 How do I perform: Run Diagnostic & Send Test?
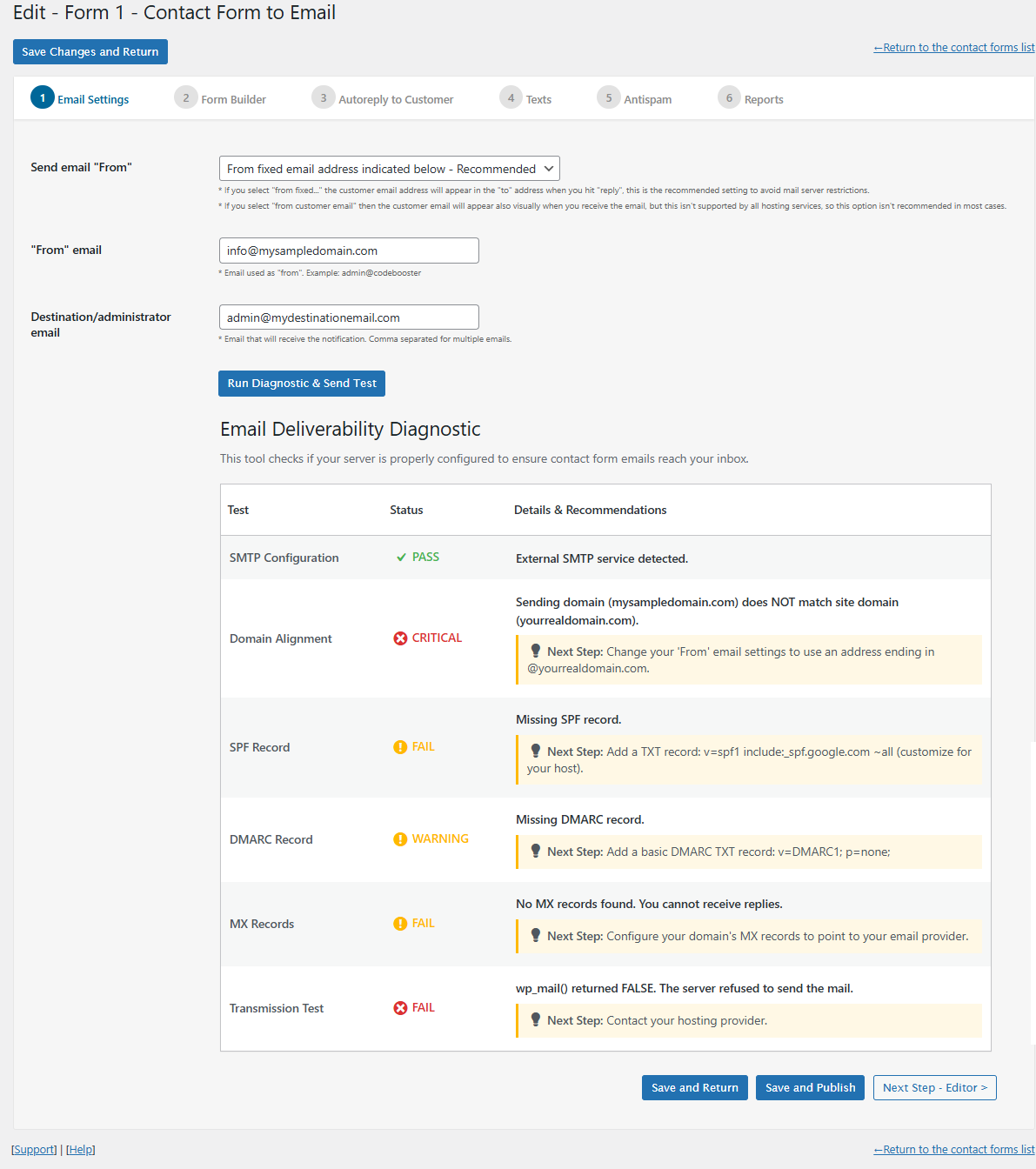click(302, 384)
